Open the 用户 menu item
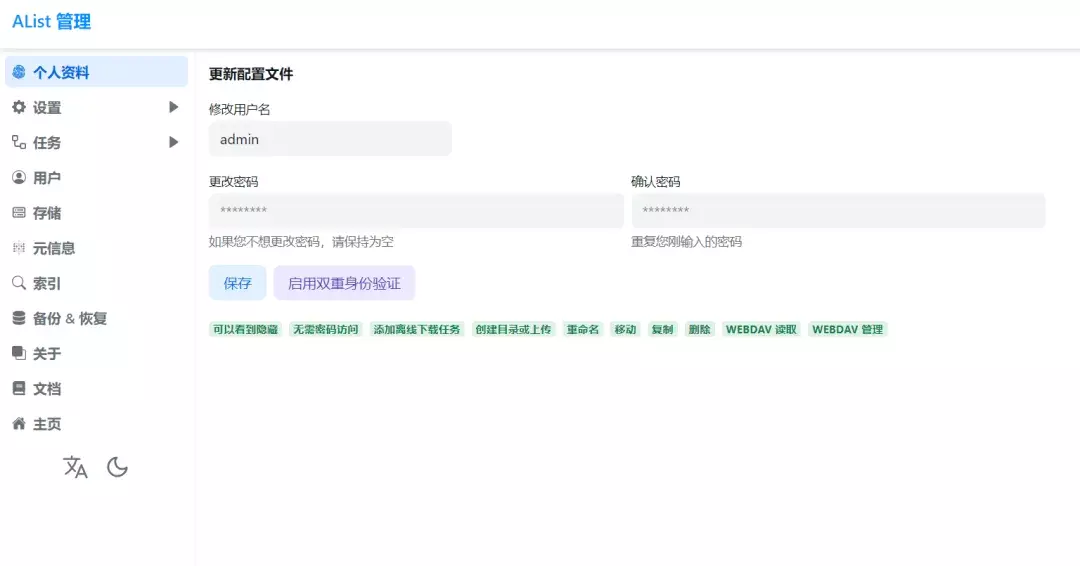1080x566 pixels. tap(96, 177)
